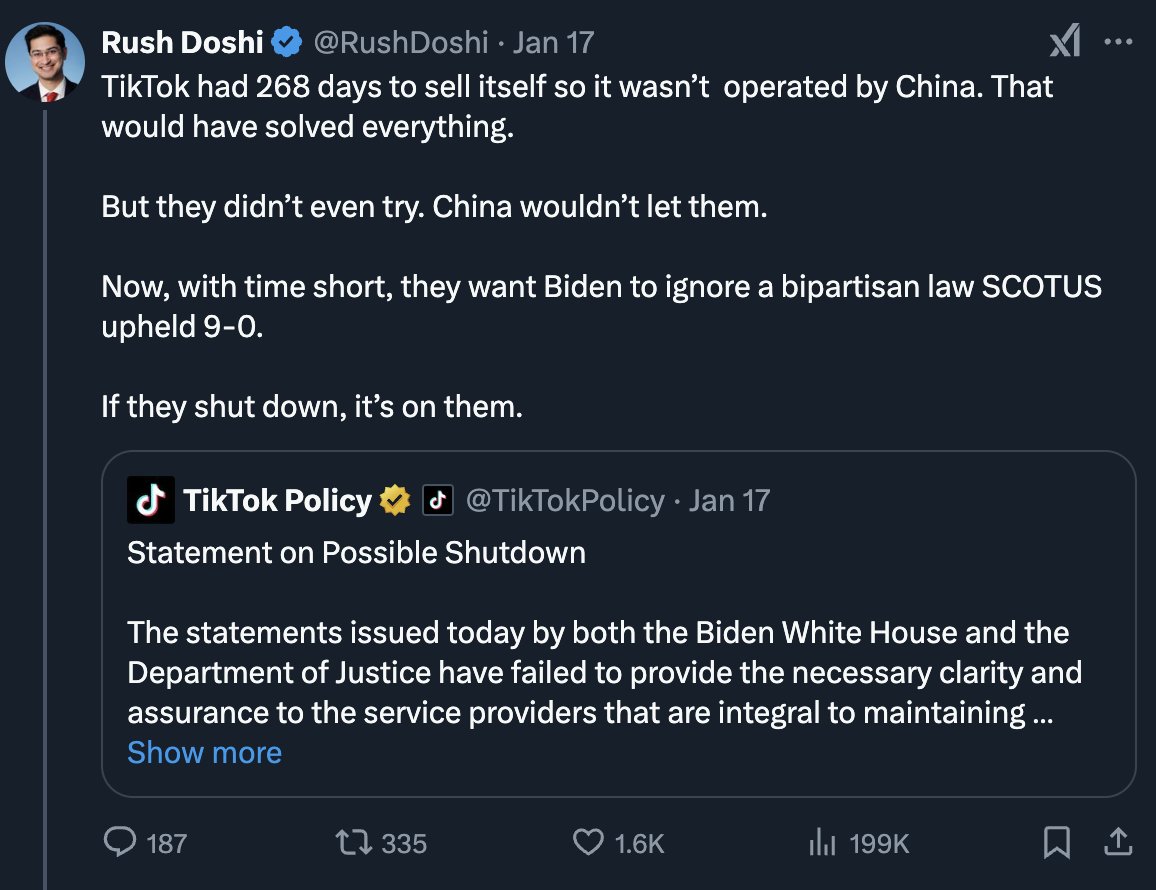Open @TikTokPolicy handle in quoted tweet

565,500
